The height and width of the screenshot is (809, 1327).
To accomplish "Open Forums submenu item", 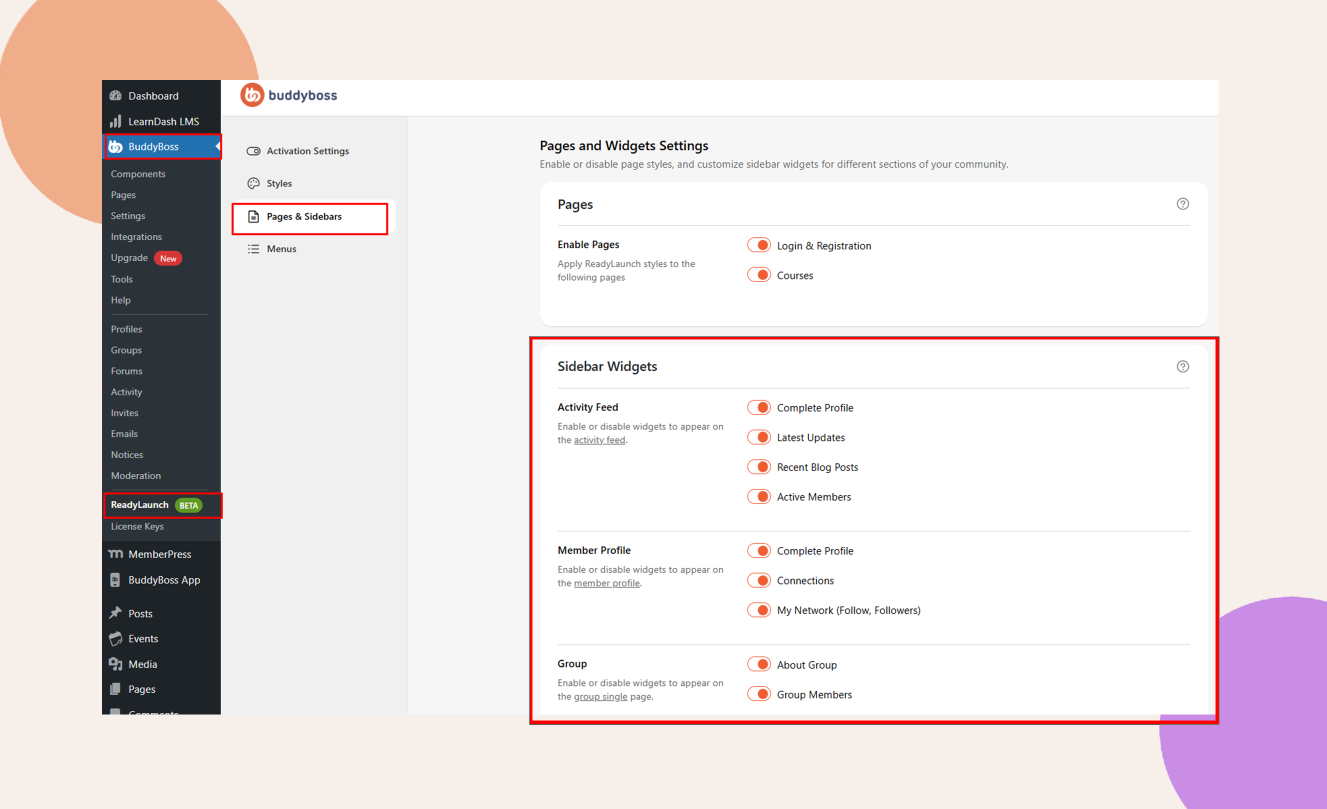I will click(127, 371).
